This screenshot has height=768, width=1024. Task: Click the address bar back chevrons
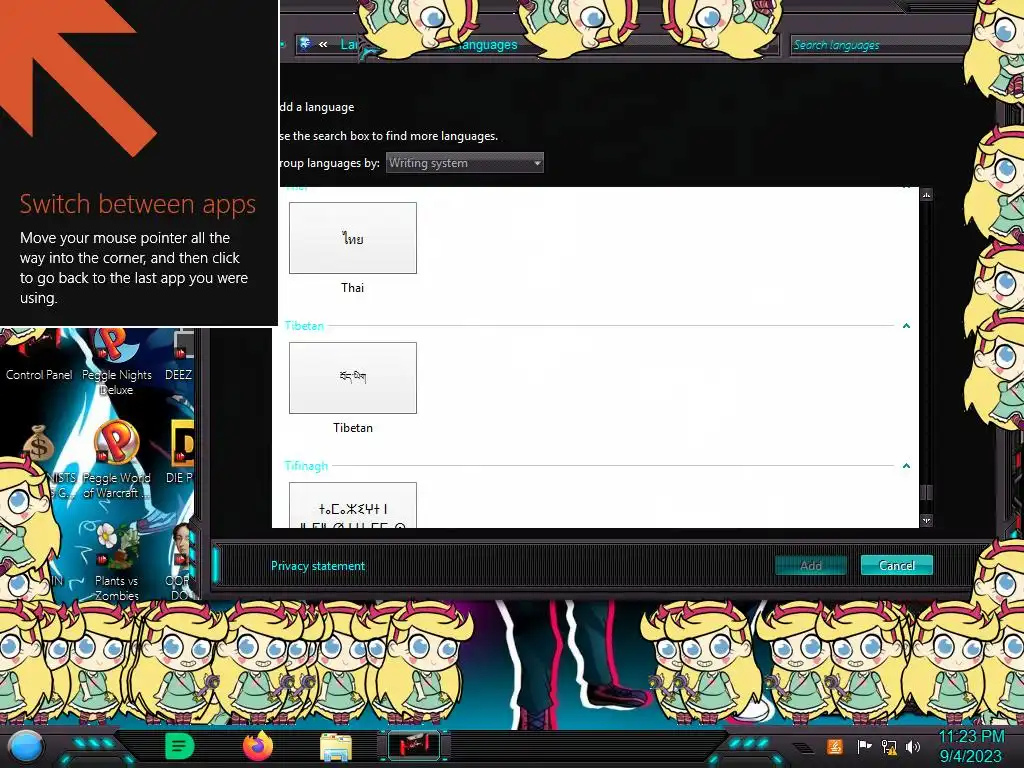tap(323, 44)
